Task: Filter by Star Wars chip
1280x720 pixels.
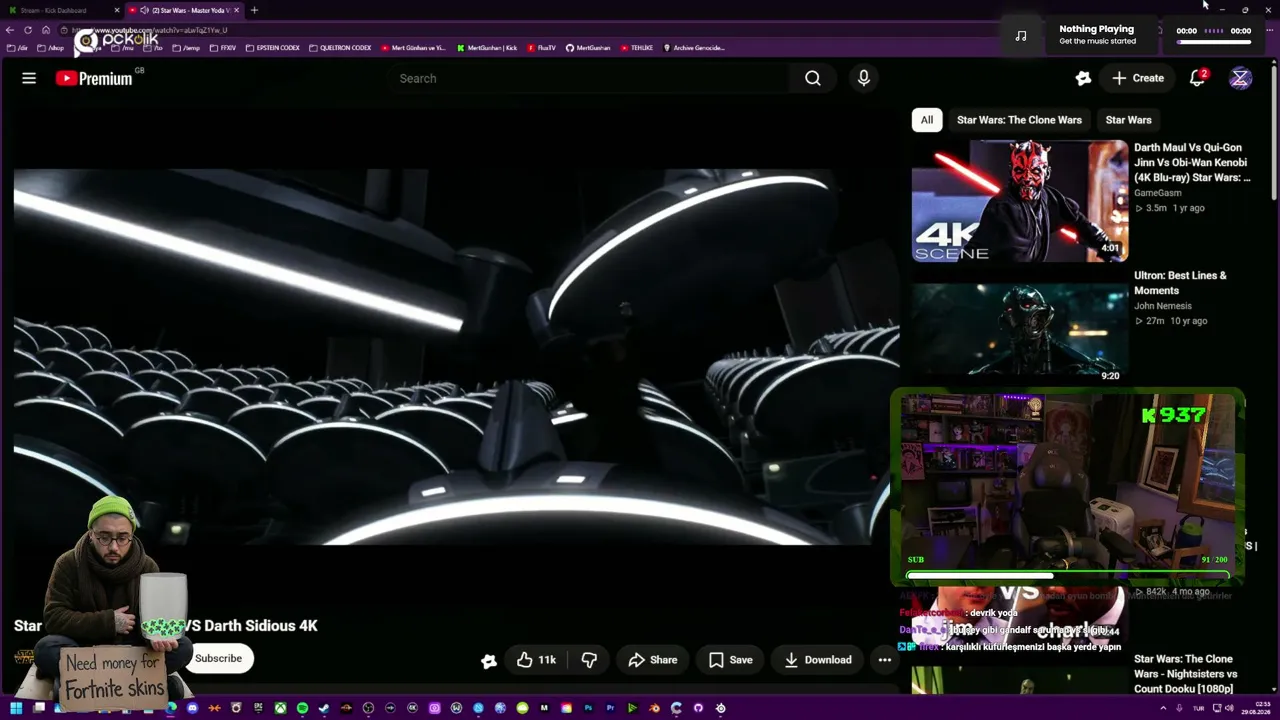Action: (x=1128, y=120)
